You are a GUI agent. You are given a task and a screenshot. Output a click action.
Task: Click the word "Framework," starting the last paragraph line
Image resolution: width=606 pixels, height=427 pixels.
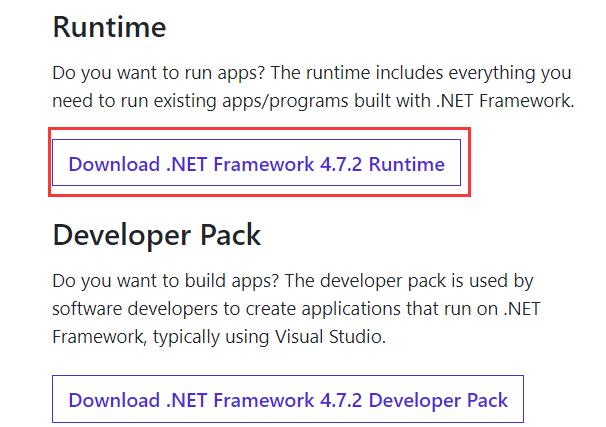[100, 337]
